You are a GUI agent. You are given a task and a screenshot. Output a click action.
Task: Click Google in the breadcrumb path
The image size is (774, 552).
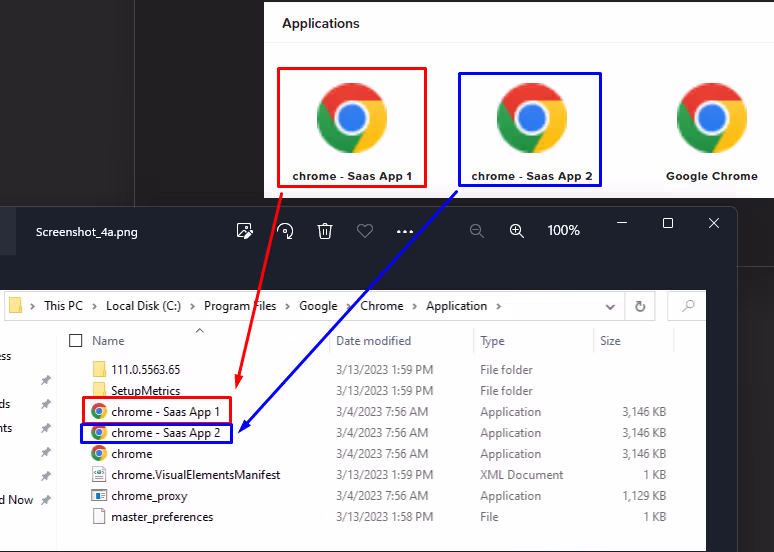point(318,306)
